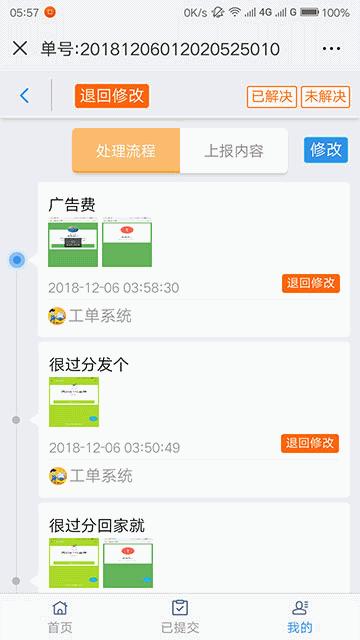Screen dimensions: 360x640
Task: Open the second screenshot thumbnail under 广告费
Action: point(127,242)
